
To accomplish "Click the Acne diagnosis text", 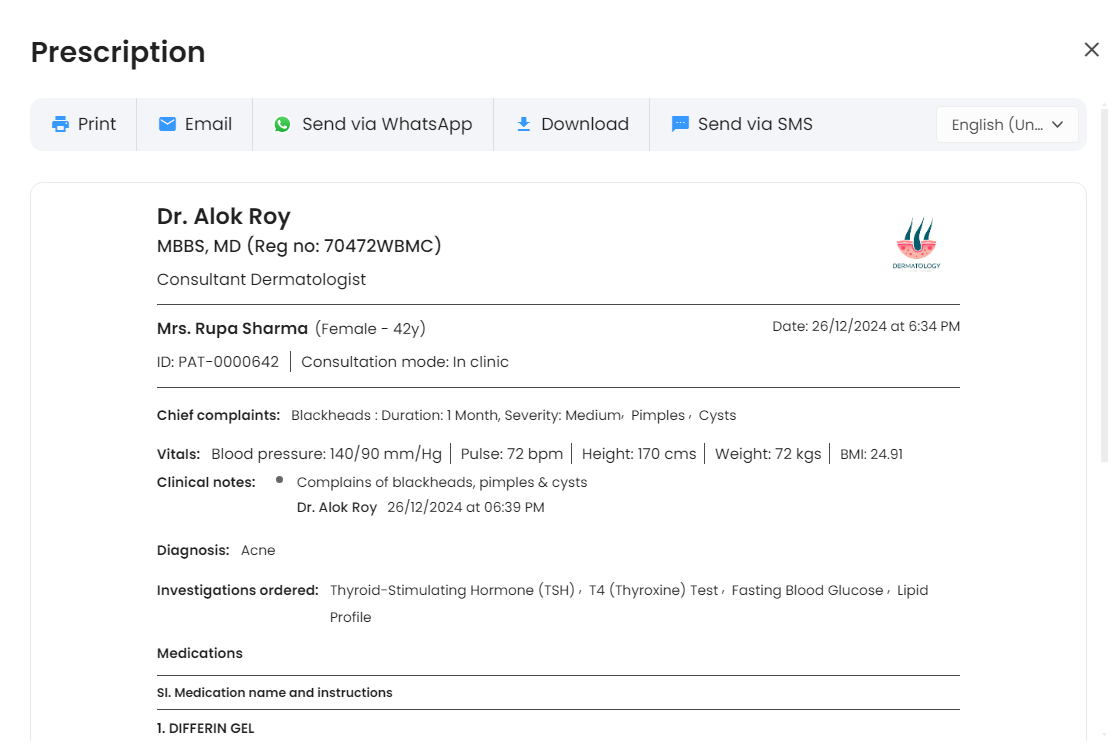I will (258, 551).
